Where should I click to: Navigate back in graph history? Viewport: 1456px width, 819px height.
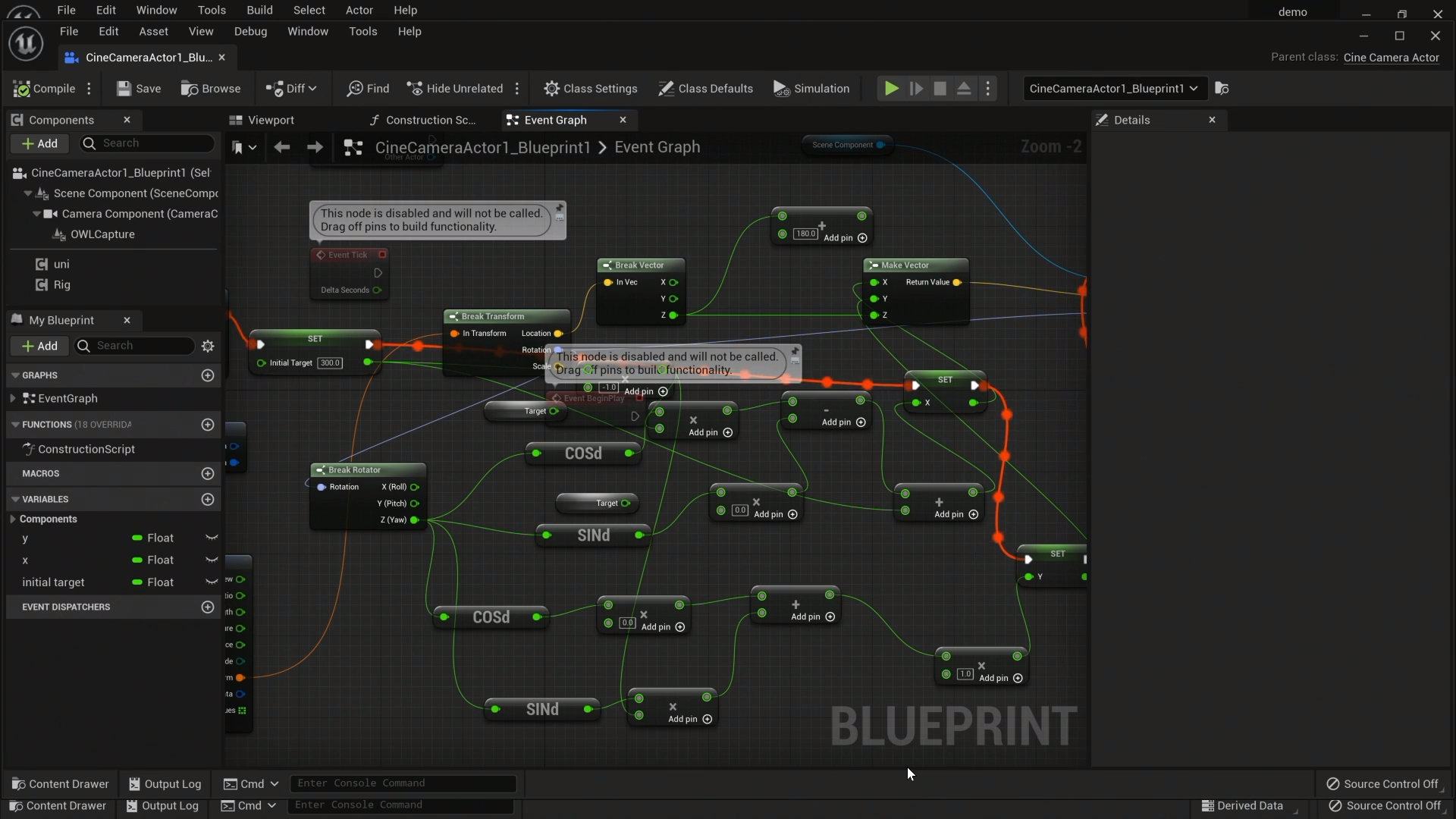(x=282, y=147)
